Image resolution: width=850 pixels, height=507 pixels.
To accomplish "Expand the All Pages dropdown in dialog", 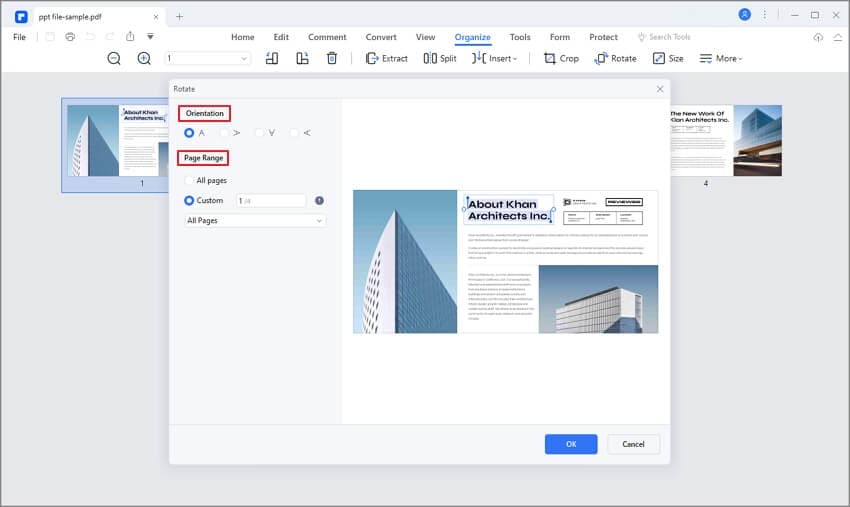I will [255, 221].
